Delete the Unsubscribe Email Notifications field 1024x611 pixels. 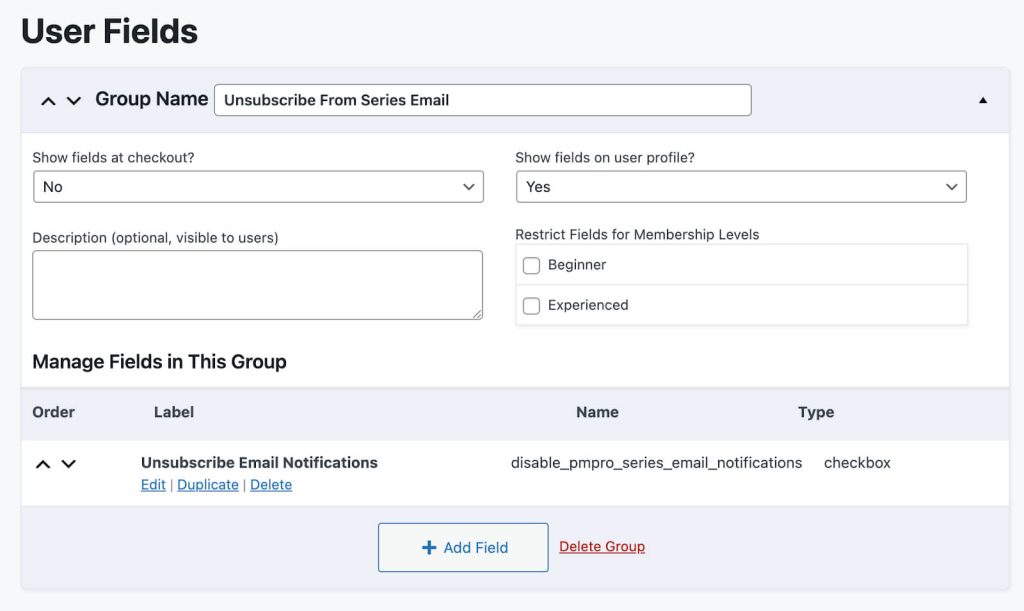(271, 484)
